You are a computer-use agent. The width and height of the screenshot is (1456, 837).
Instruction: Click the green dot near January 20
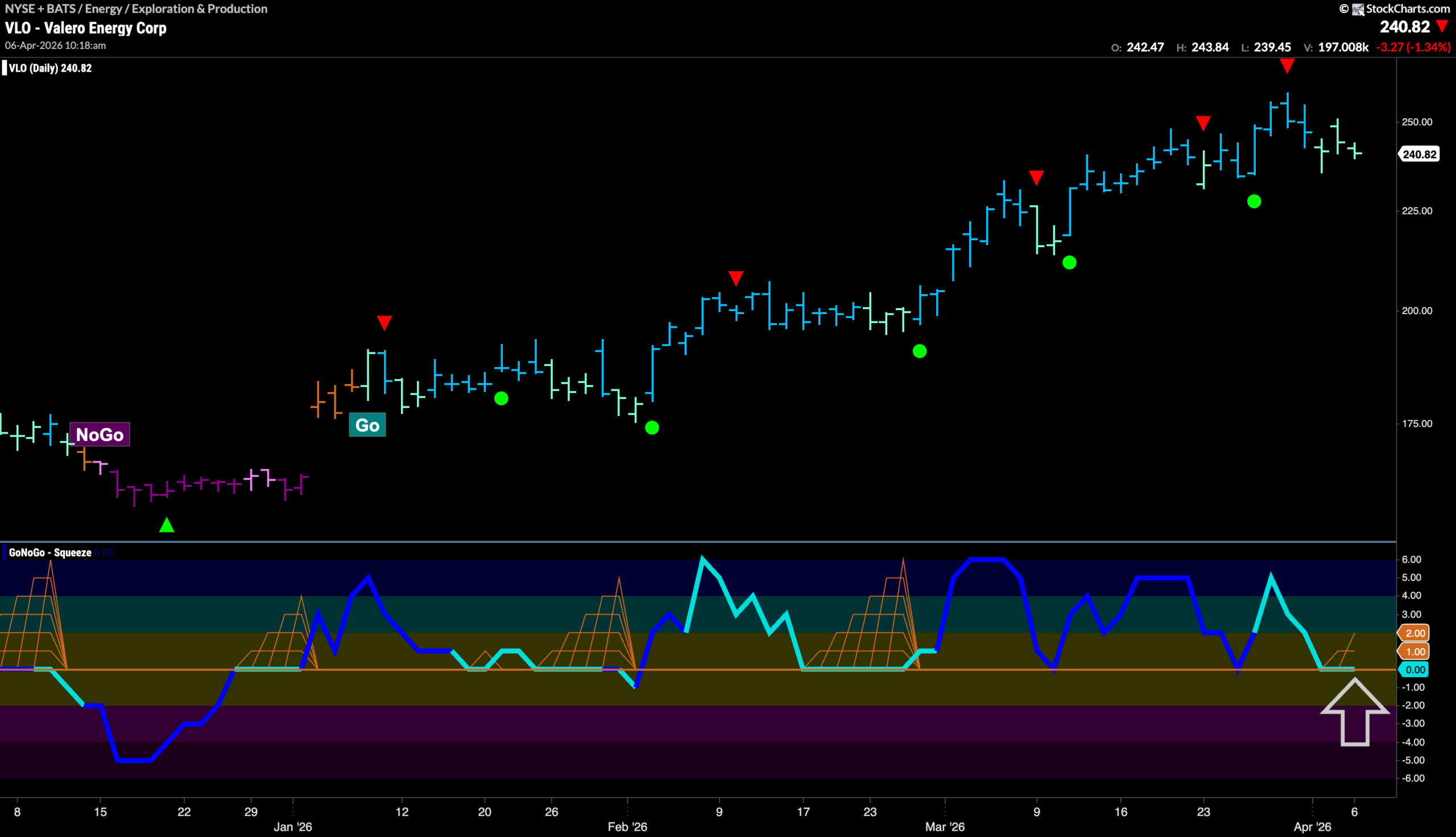(501, 398)
